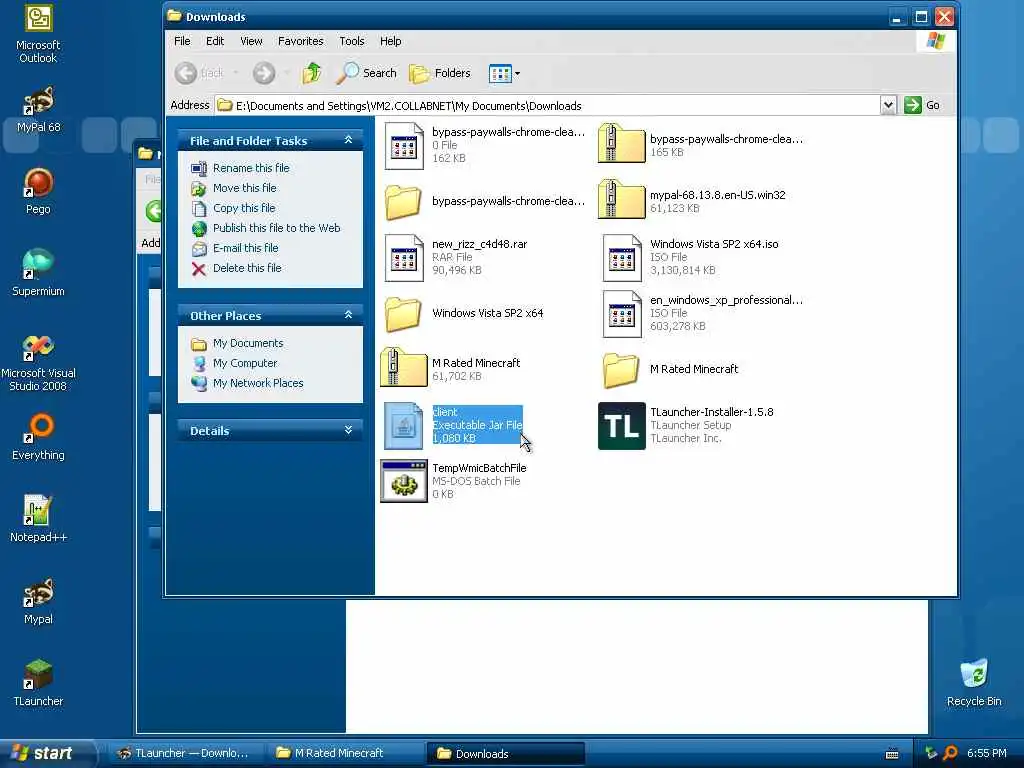Open the Favorites menu

click(300, 41)
